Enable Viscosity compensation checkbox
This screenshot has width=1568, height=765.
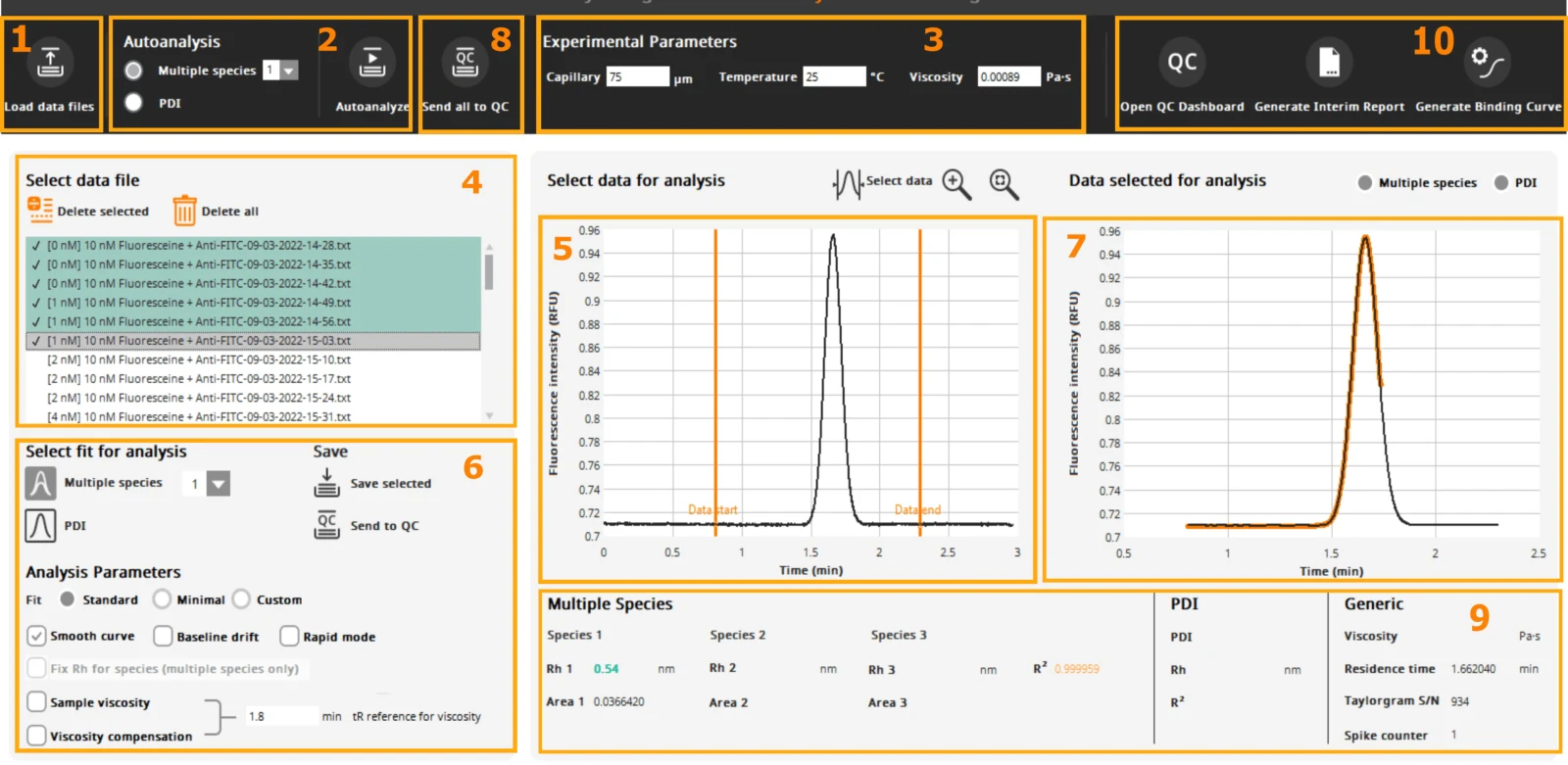point(36,735)
